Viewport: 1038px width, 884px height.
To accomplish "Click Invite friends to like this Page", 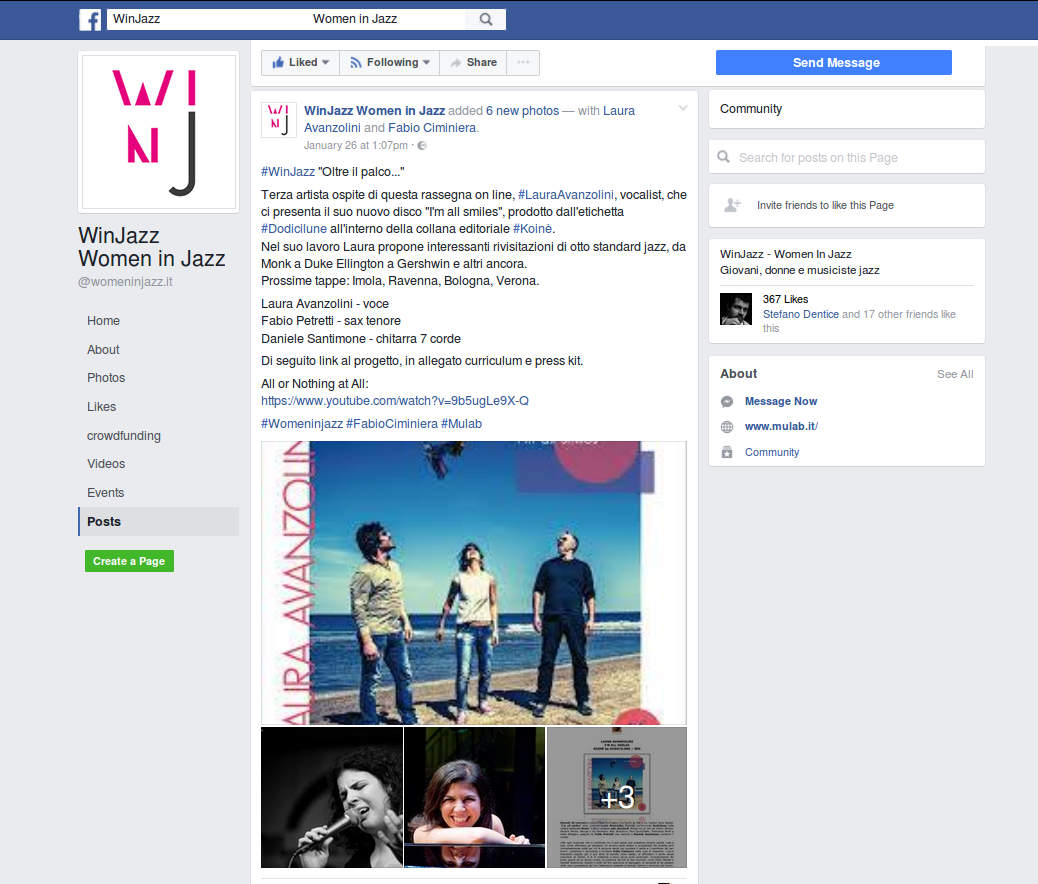I will click(x=825, y=205).
